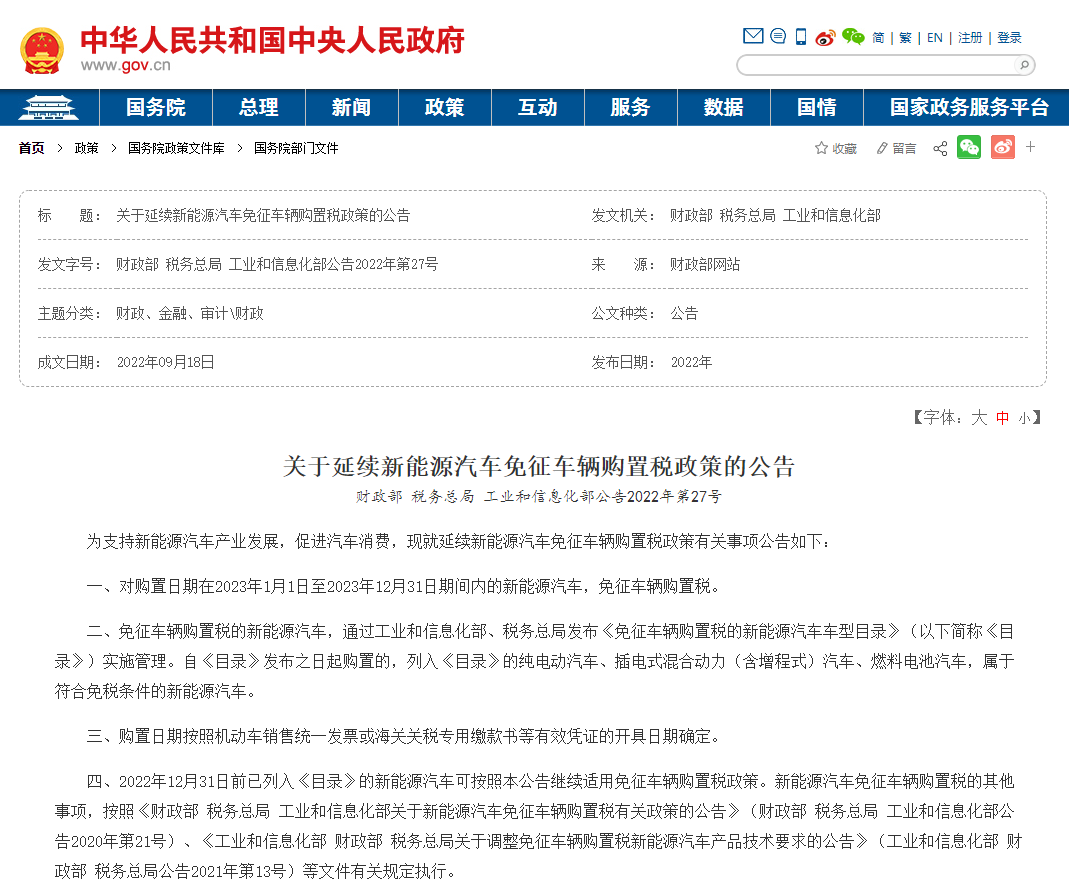Open 国家政务服务平台 menu item
Screen dimensions: 1069x892
point(969,108)
